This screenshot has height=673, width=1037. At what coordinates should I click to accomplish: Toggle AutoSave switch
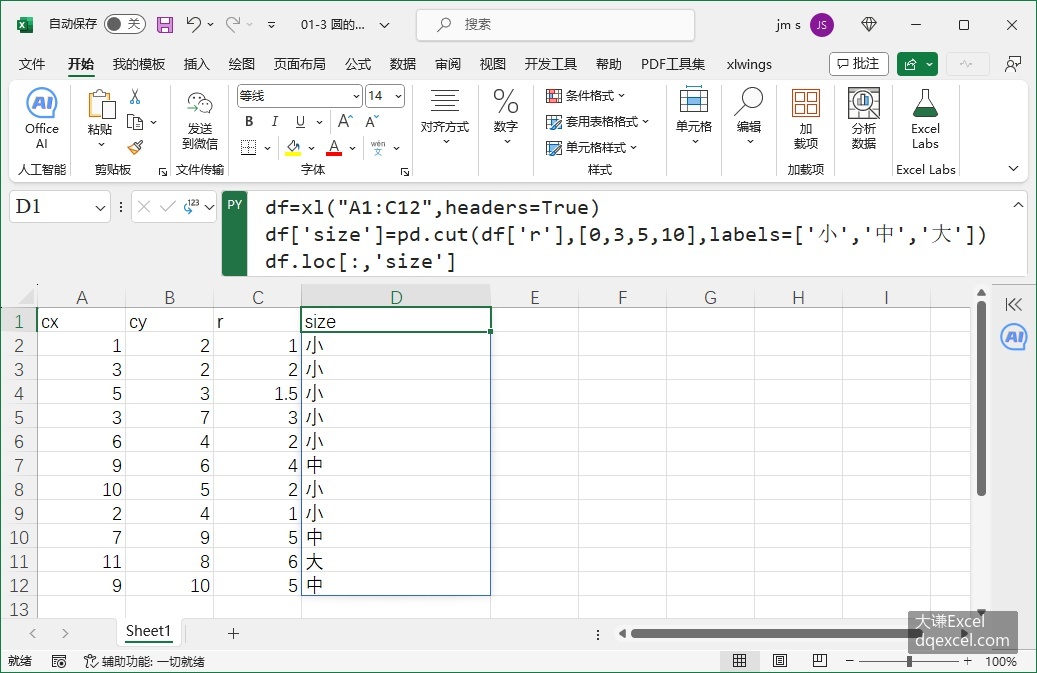[125, 24]
